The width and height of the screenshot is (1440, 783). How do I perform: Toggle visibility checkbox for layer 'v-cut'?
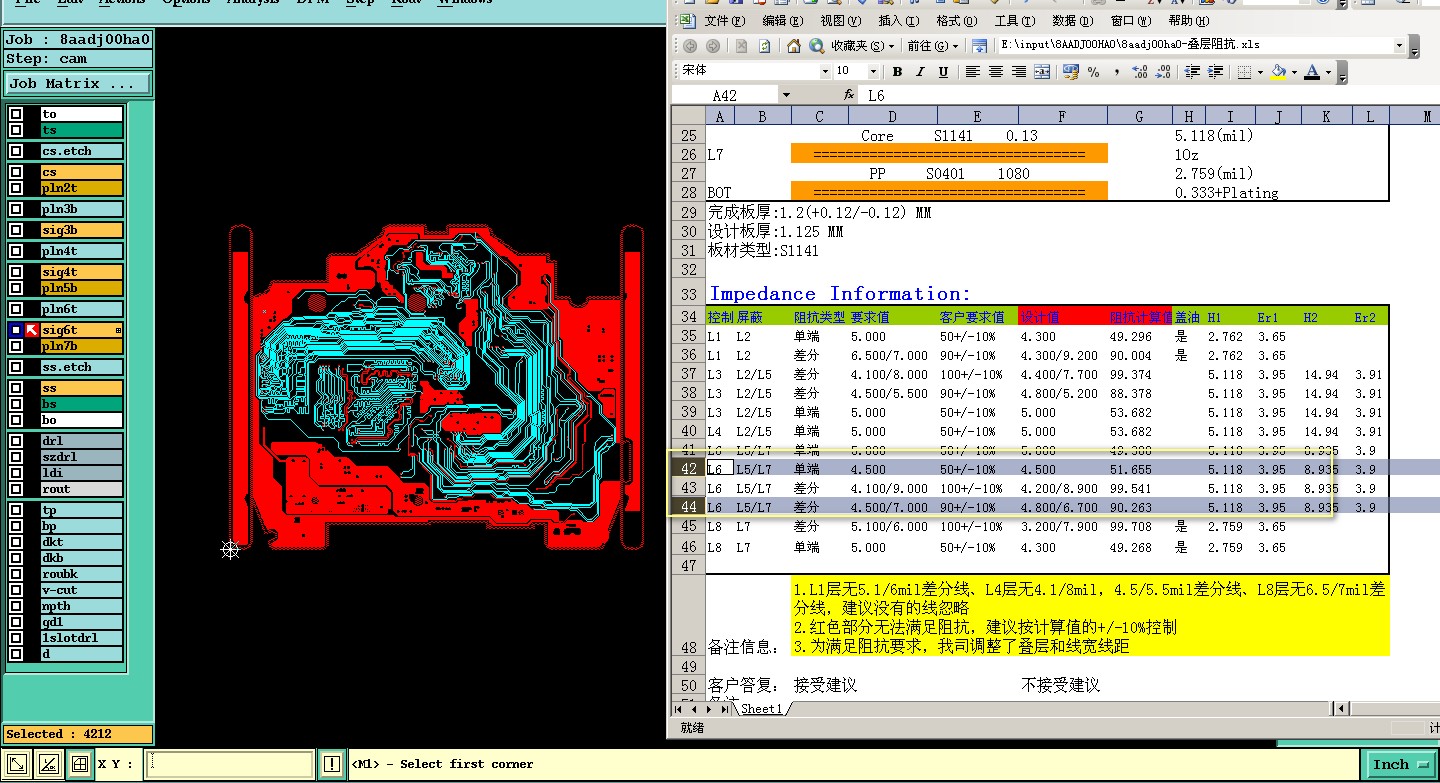click(x=16, y=590)
